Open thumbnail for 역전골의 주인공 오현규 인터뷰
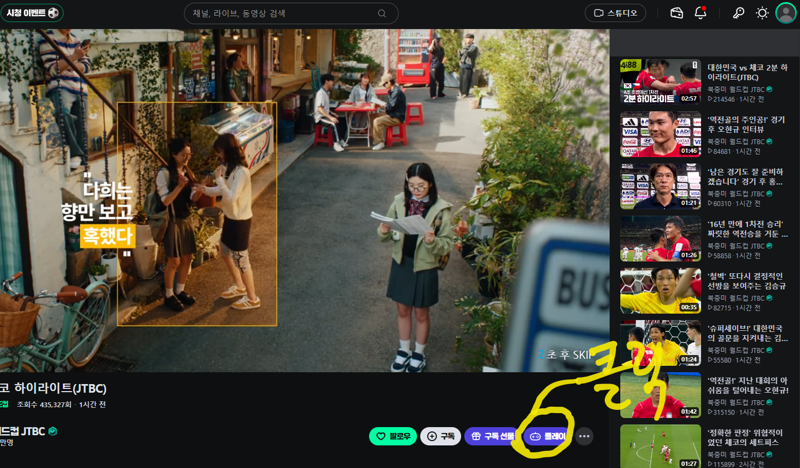 (x=660, y=134)
